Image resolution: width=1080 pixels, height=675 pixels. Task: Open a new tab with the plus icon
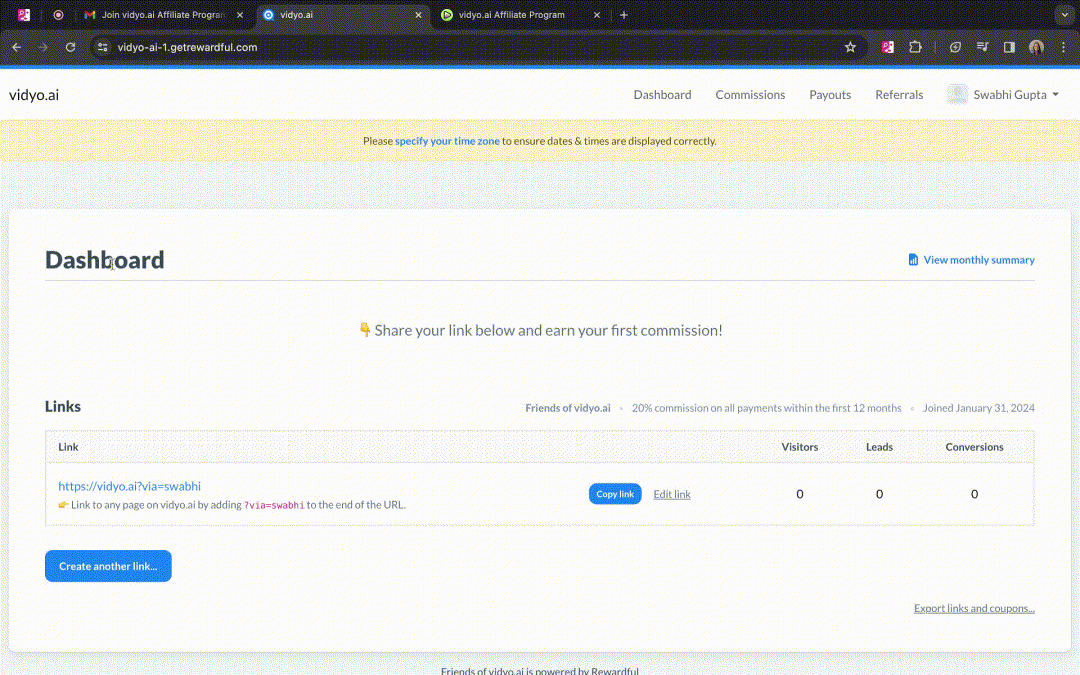pos(624,14)
